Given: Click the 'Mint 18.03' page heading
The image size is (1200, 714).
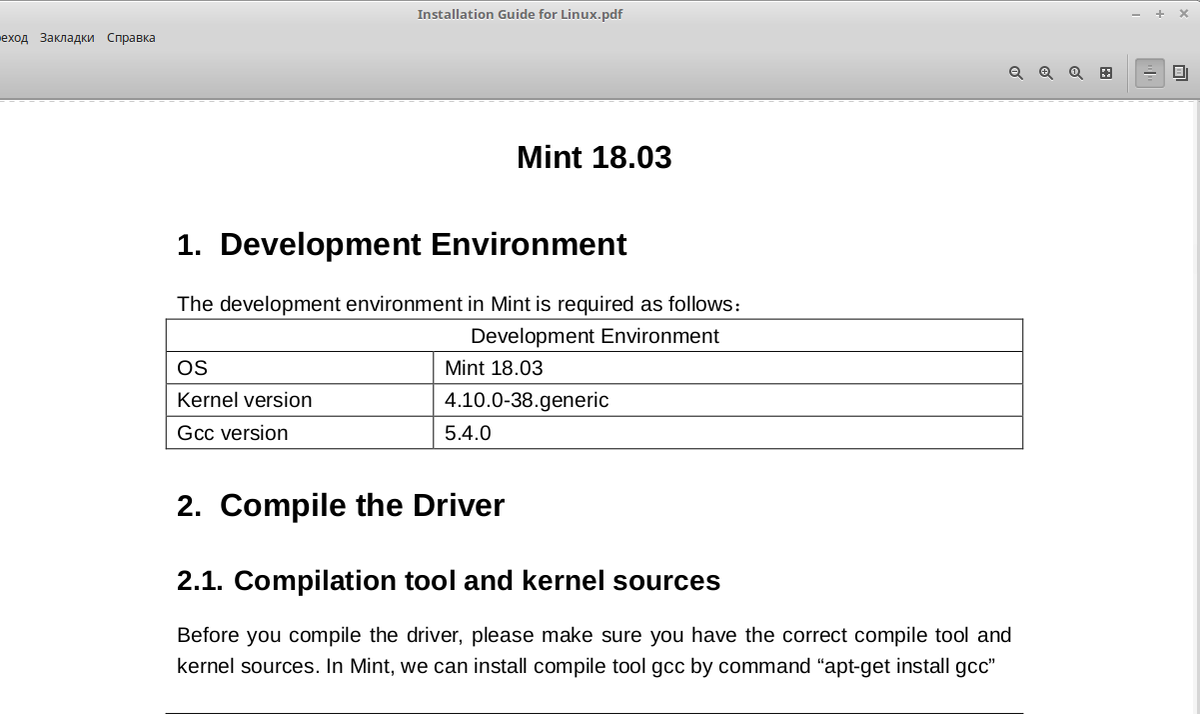Looking at the screenshot, I should tap(594, 157).
